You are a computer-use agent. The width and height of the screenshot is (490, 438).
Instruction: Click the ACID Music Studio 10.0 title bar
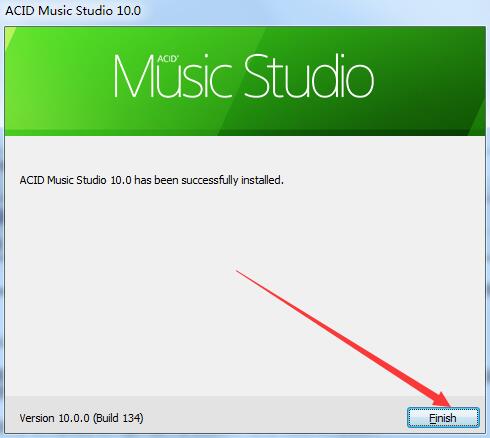click(x=245, y=11)
